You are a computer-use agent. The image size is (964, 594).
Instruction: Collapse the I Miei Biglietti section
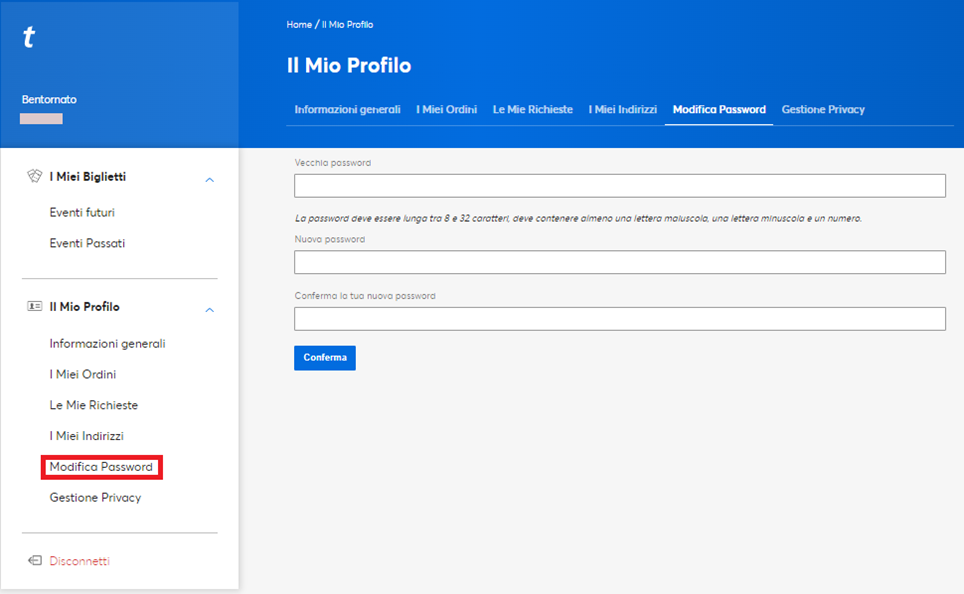tap(209, 179)
